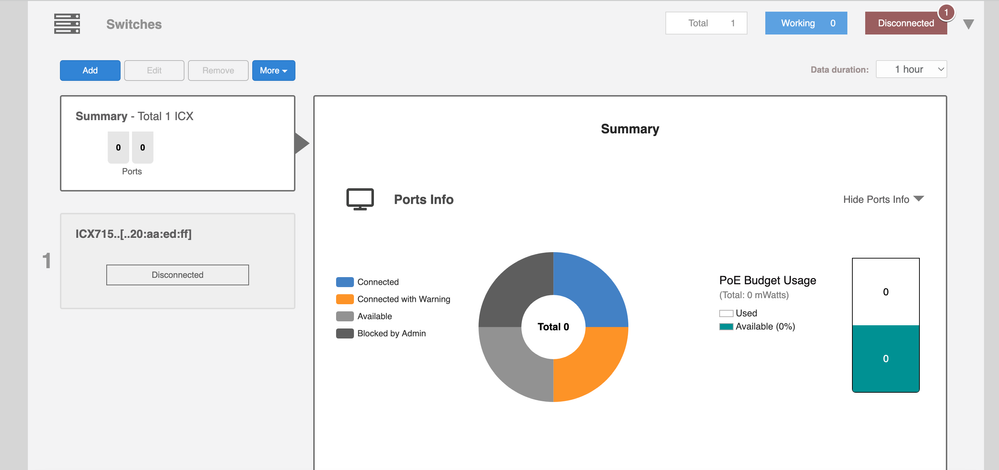Click the Disconnected status on ICX715 card
The image size is (999, 470).
177,275
